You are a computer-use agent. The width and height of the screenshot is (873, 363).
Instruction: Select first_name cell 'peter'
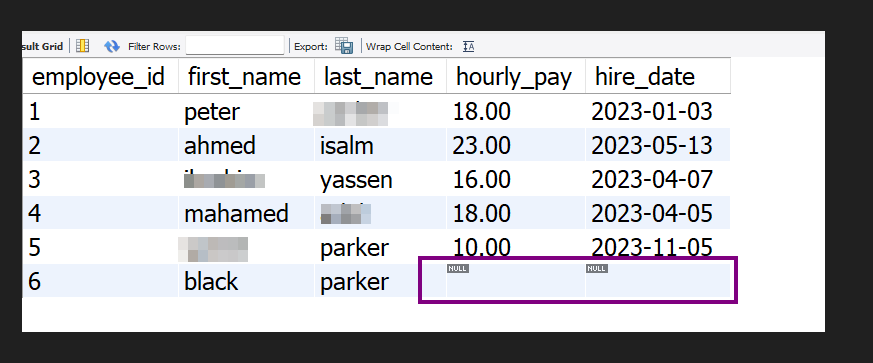click(246, 111)
